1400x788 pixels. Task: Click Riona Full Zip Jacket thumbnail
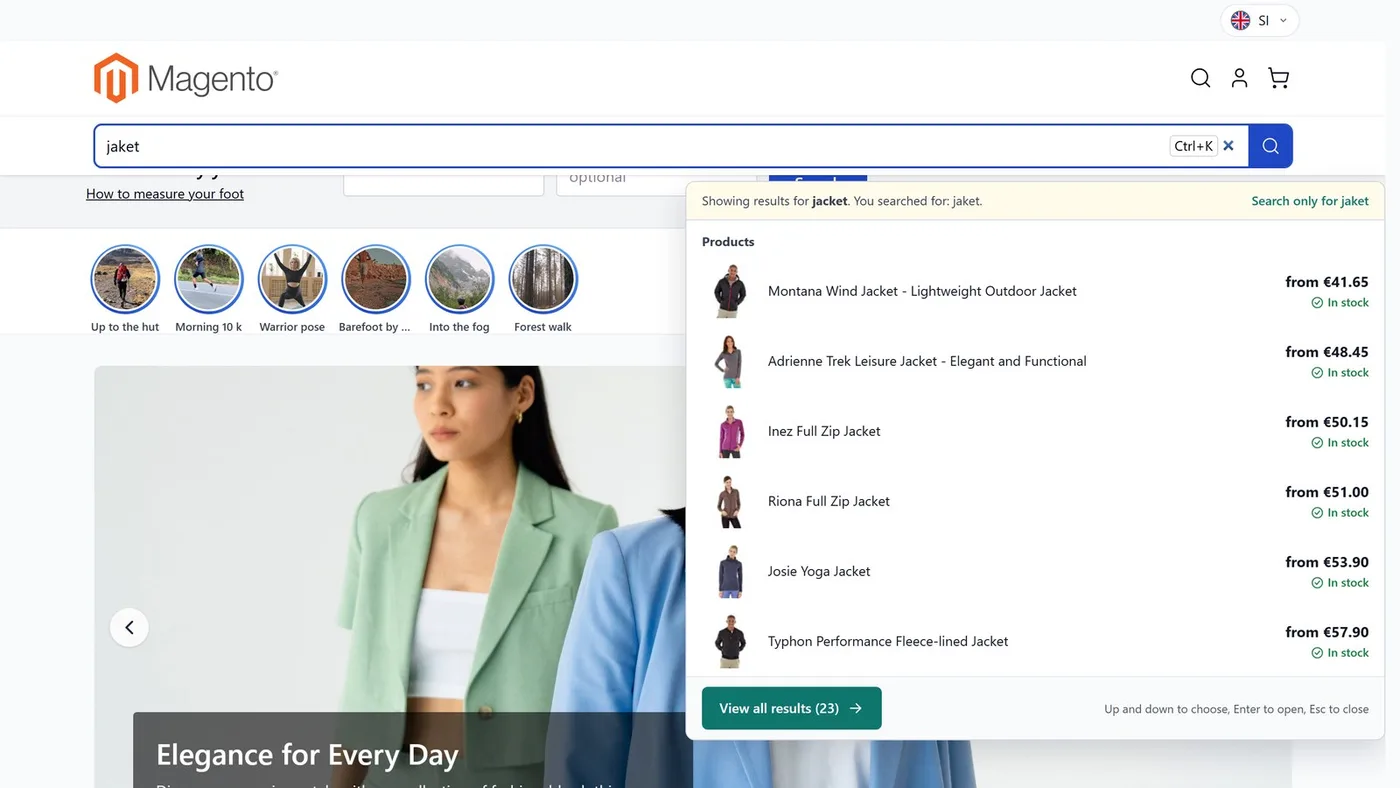coord(730,501)
